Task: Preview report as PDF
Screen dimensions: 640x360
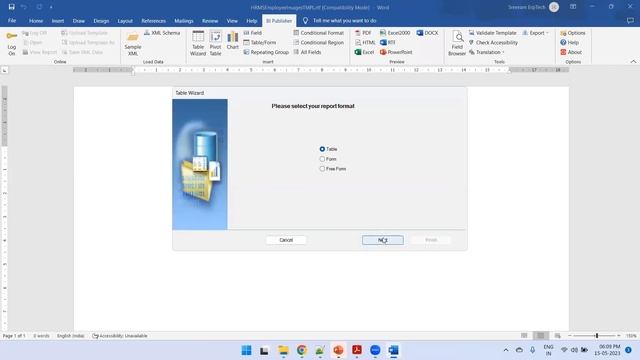Action: click(363, 33)
